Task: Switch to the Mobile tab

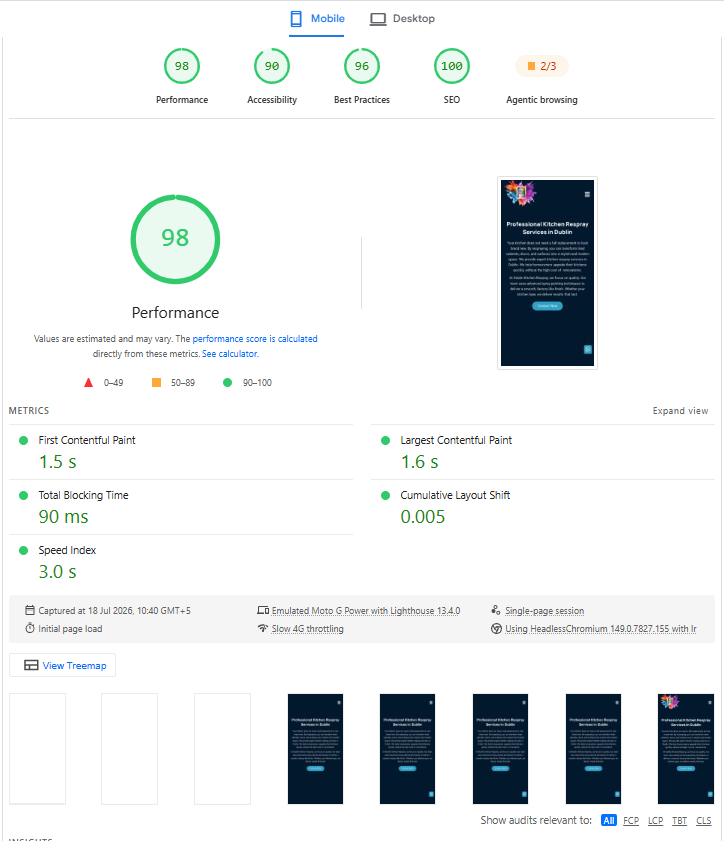Action: 316,19
